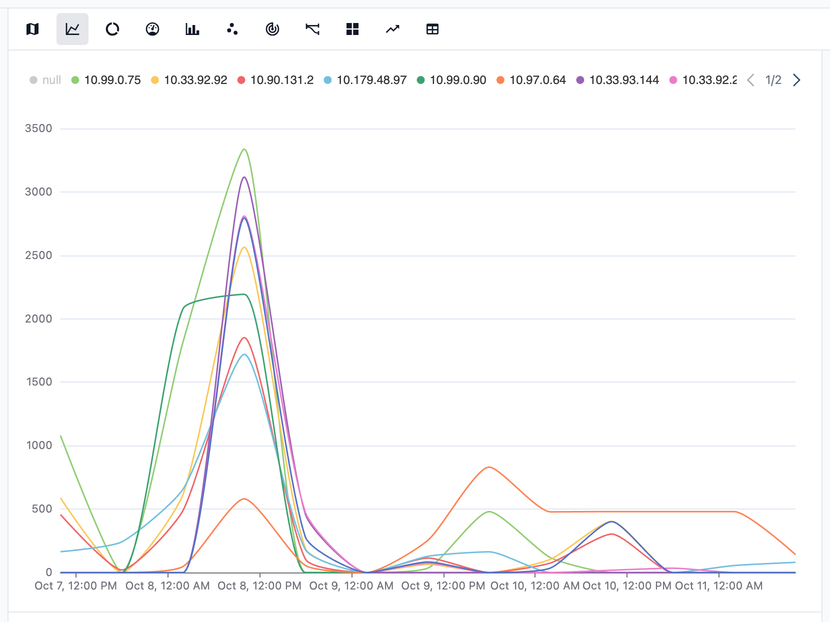Click the orange 10.97.0.64 legend dot

pos(501,80)
